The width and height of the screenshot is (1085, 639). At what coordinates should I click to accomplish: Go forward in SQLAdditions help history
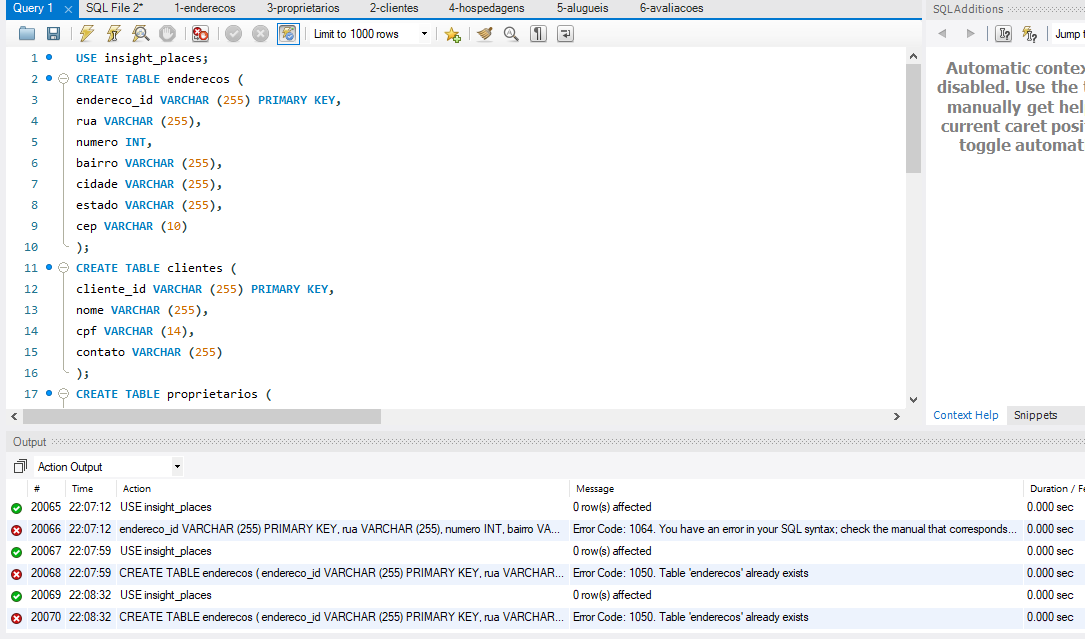(970, 34)
